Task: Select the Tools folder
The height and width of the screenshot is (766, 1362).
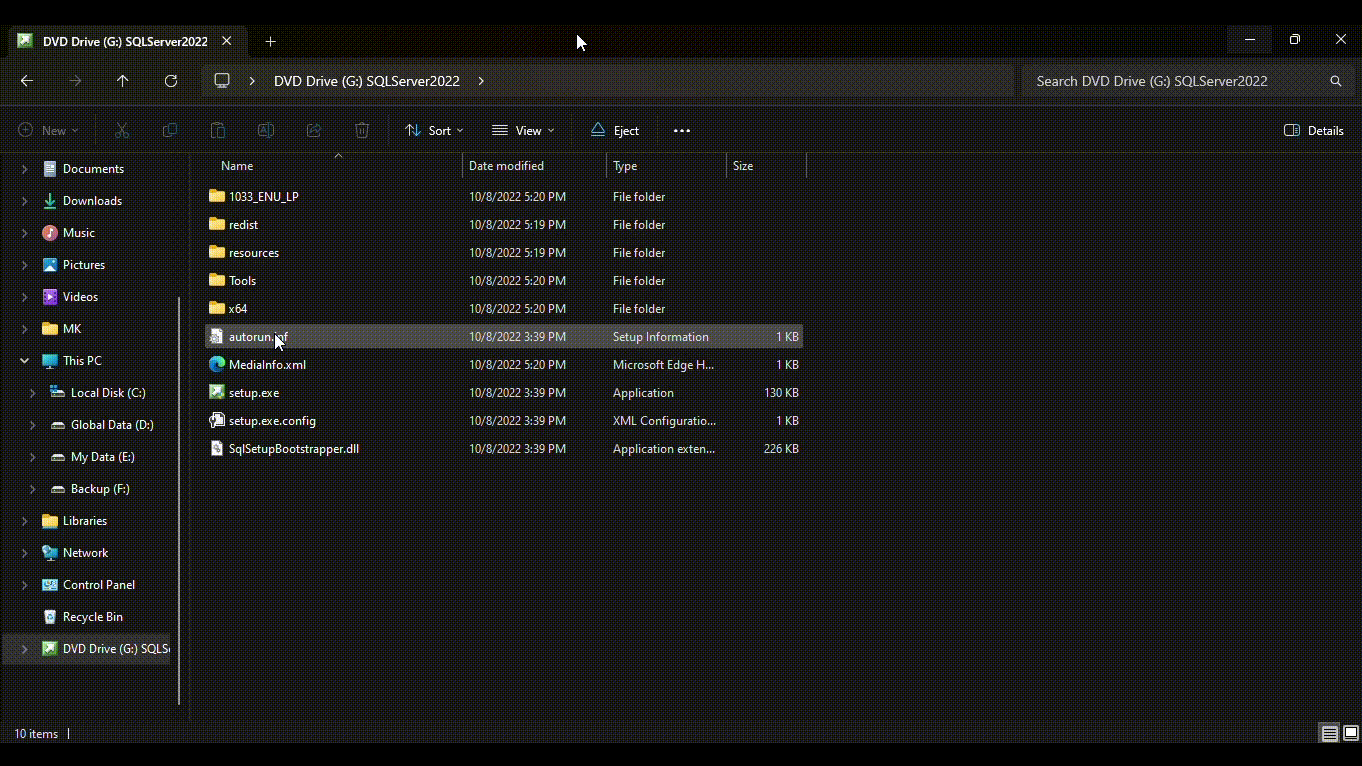Action: click(504, 280)
